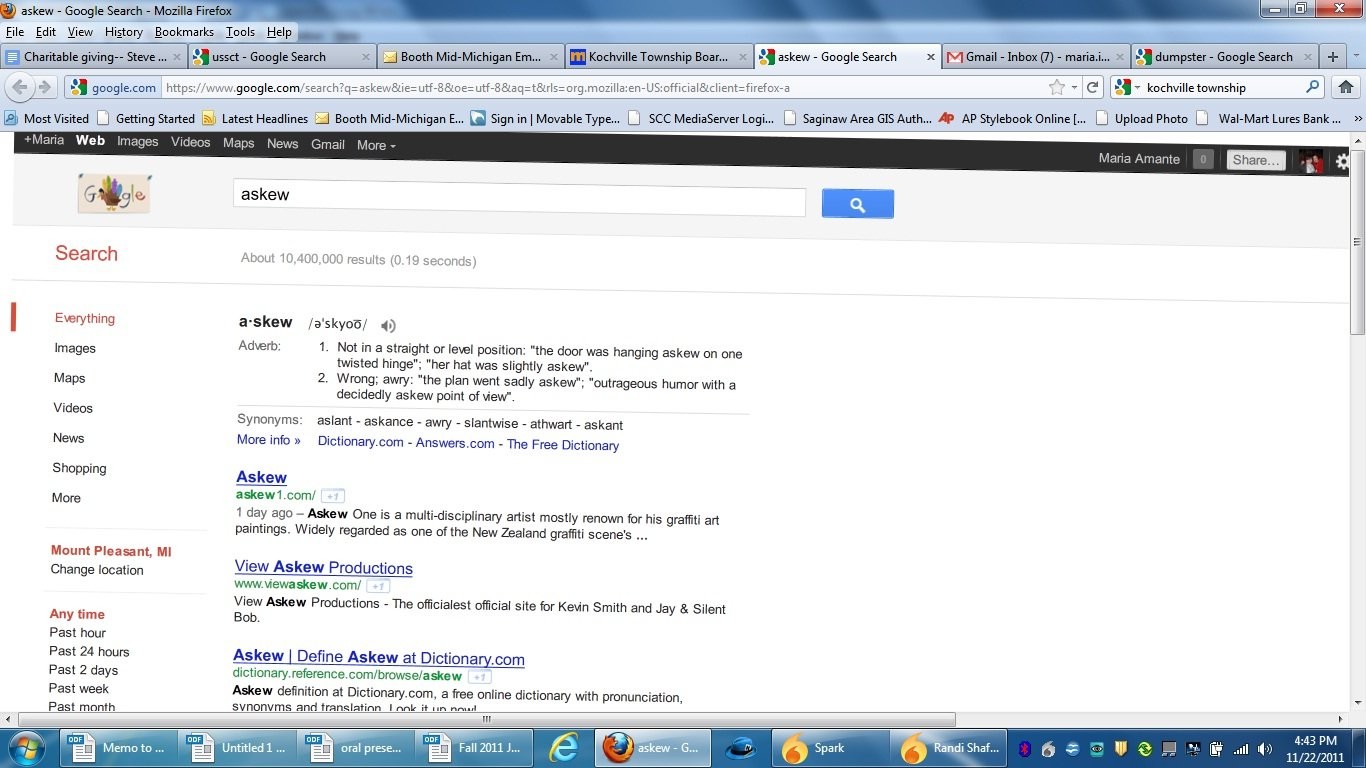Click the taskbar clock showing 4:43 PM
This screenshot has width=1366, height=768.
(x=1314, y=749)
